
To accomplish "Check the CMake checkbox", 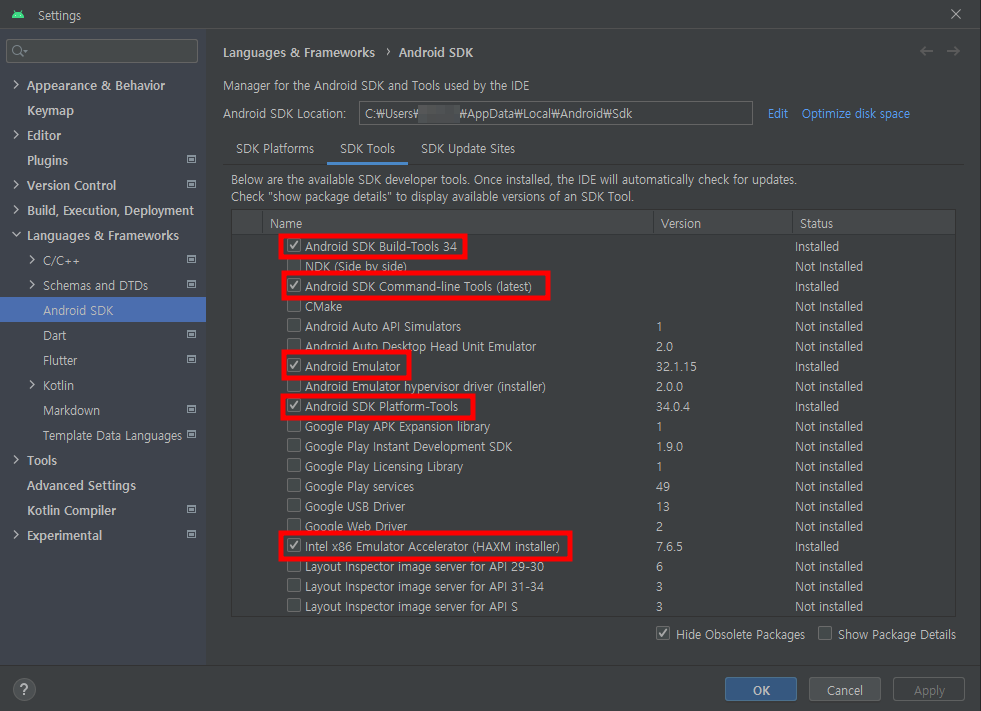I will point(293,306).
